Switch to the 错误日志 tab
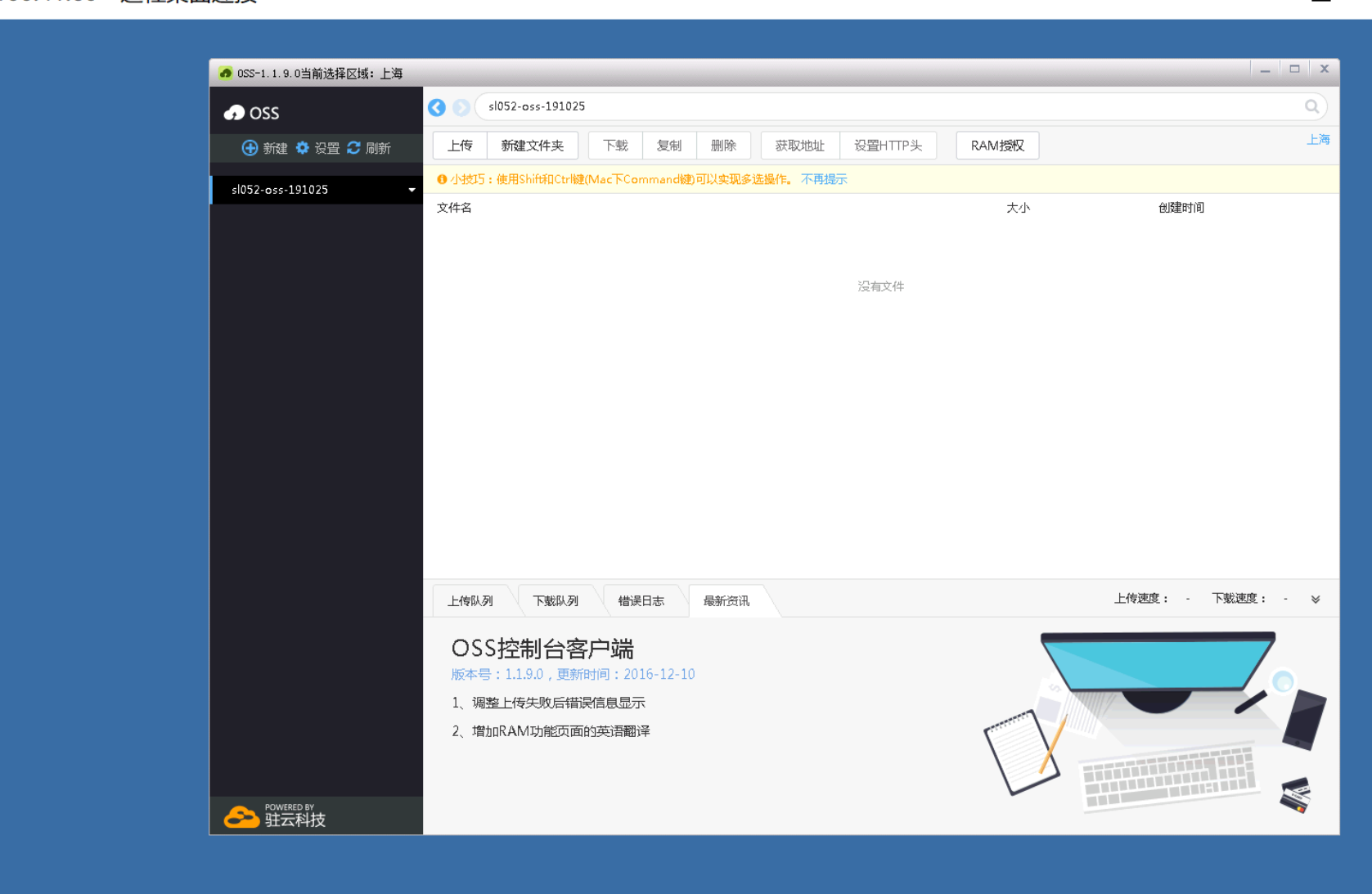 (641, 601)
